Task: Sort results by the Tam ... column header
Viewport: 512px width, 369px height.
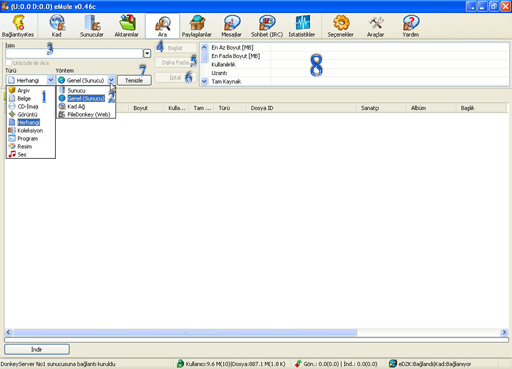Action: pos(202,108)
